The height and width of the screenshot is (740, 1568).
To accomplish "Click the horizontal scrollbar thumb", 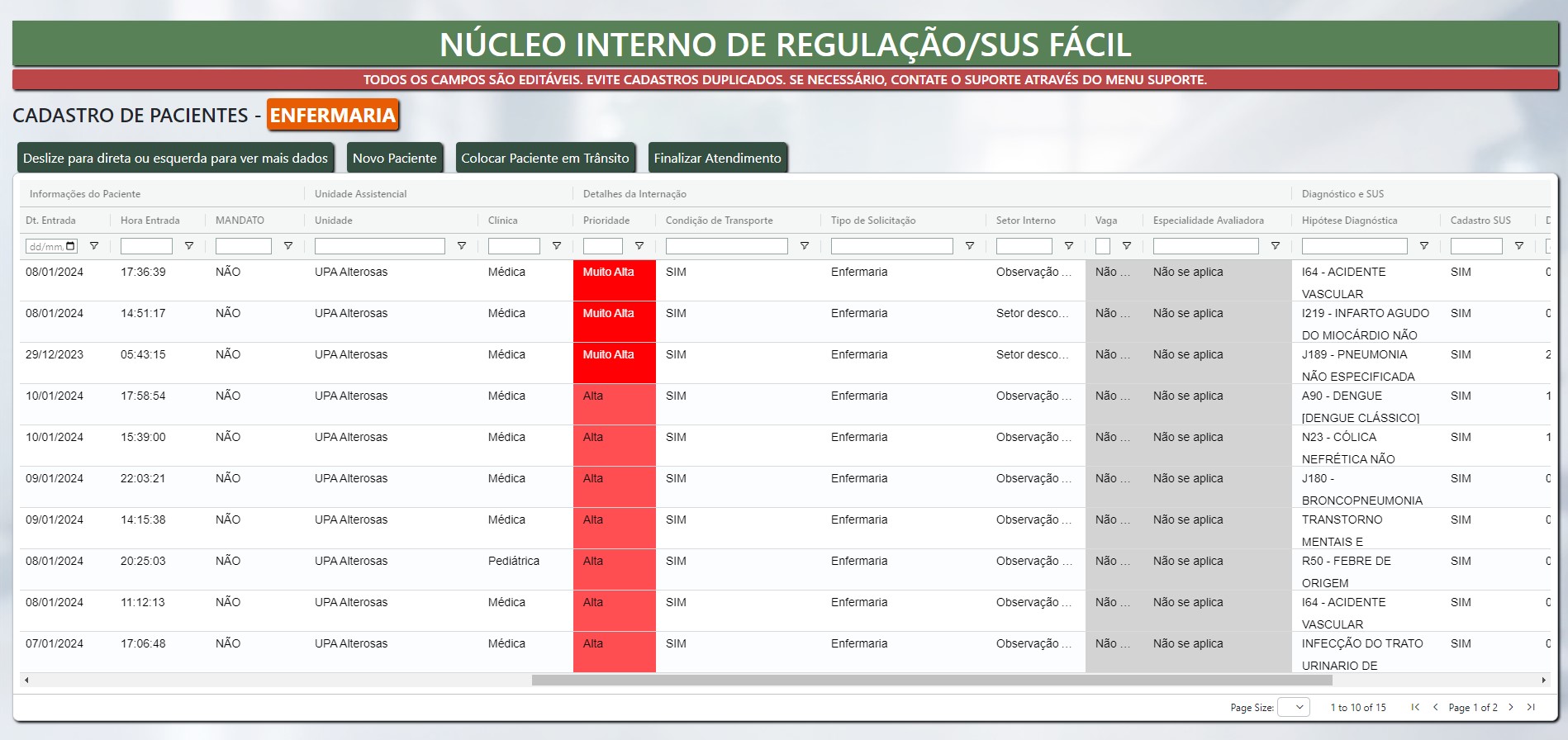I will (x=932, y=681).
